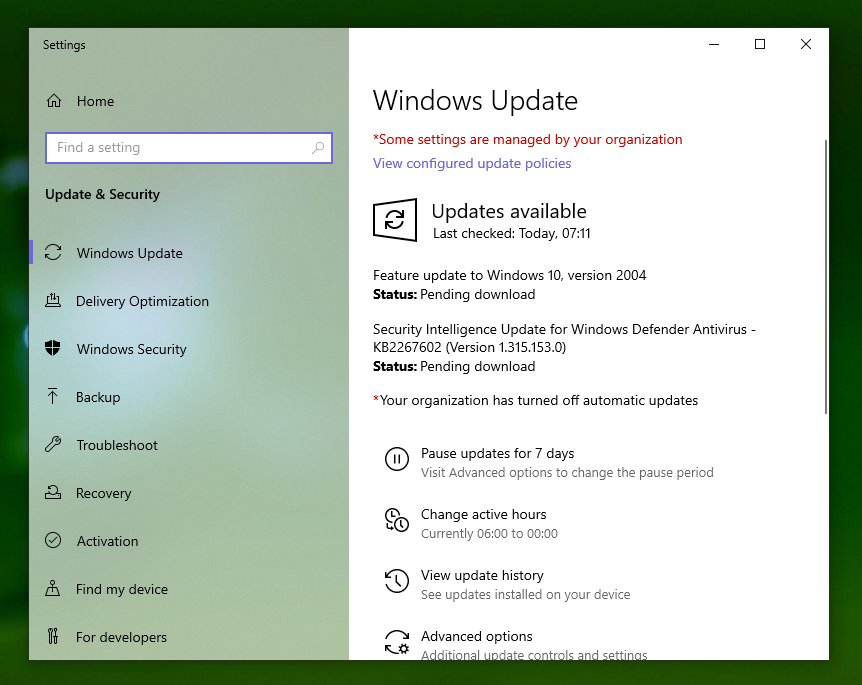862x685 pixels.
Task: Click 'See updates installed on your device' text
Action: (x=525, y=594)
